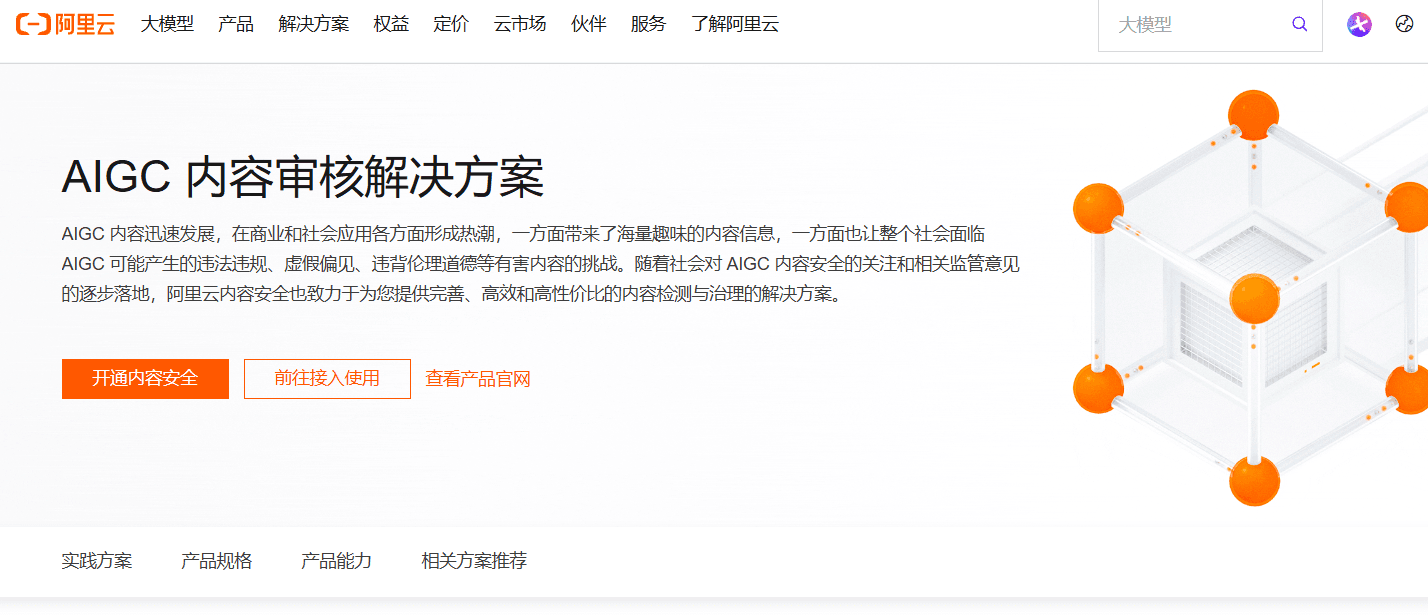
Task: Open the user avatar menu
Action: [1359, 25]
